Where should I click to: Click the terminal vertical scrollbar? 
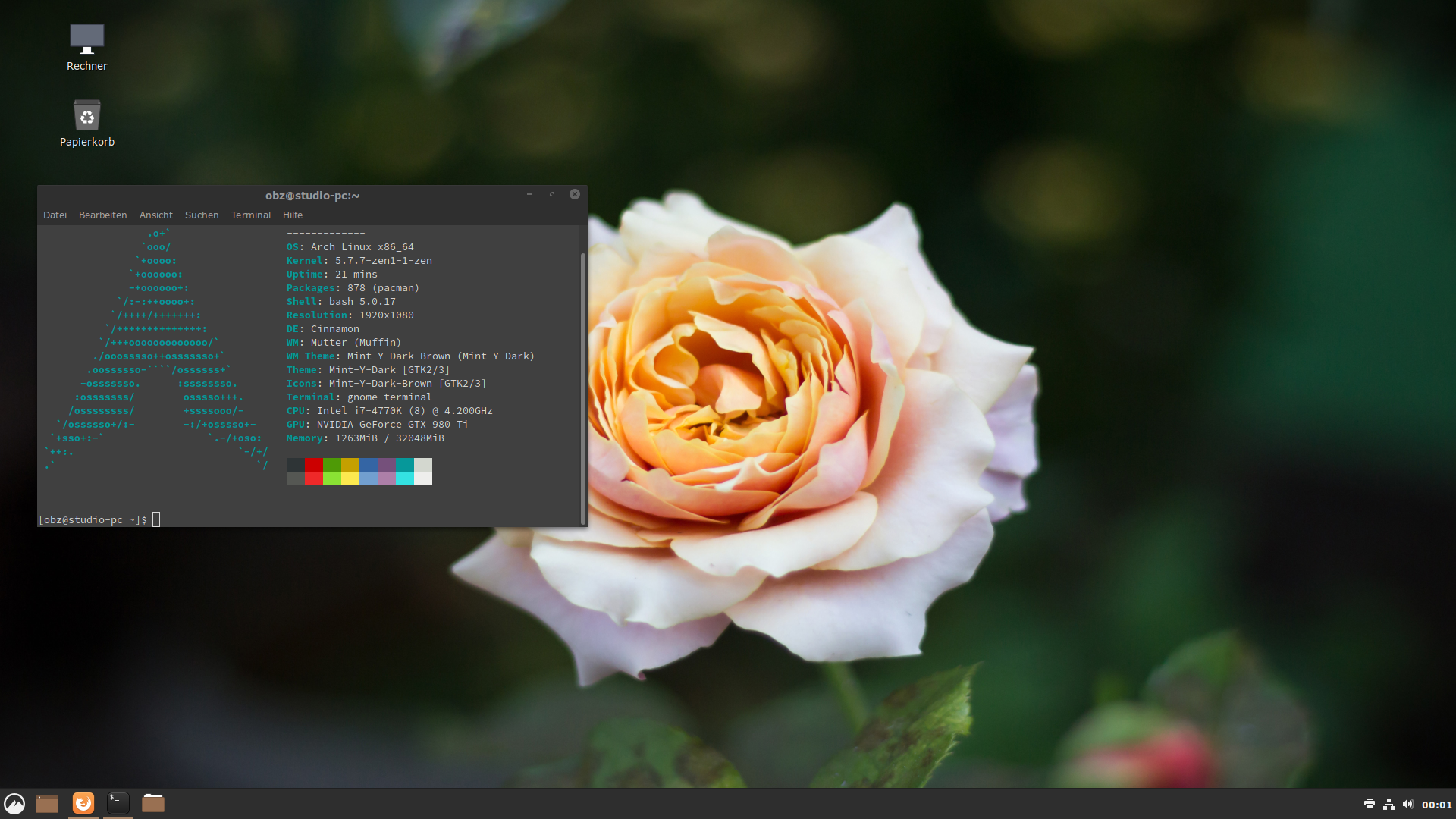coord(582,387)
